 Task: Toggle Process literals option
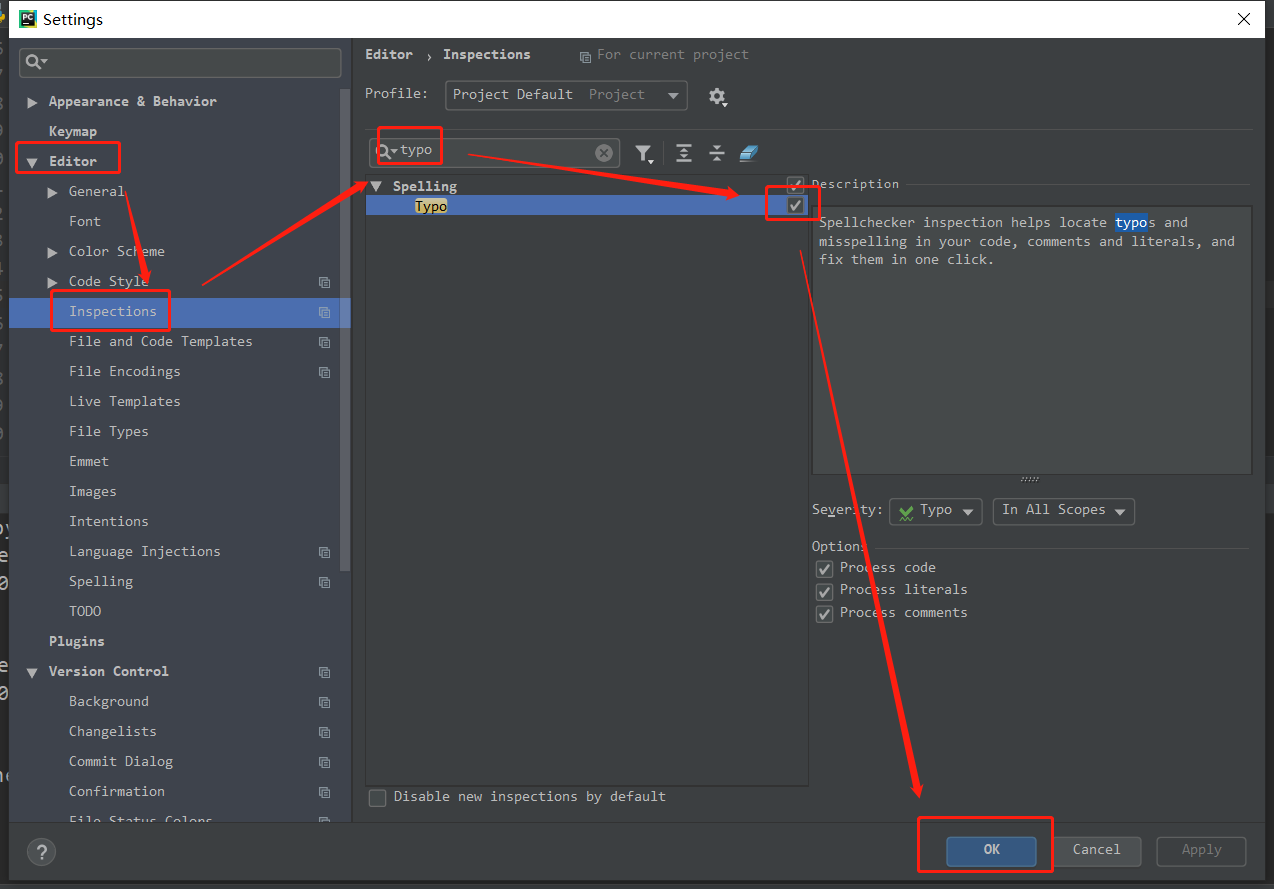coord(824,591)
